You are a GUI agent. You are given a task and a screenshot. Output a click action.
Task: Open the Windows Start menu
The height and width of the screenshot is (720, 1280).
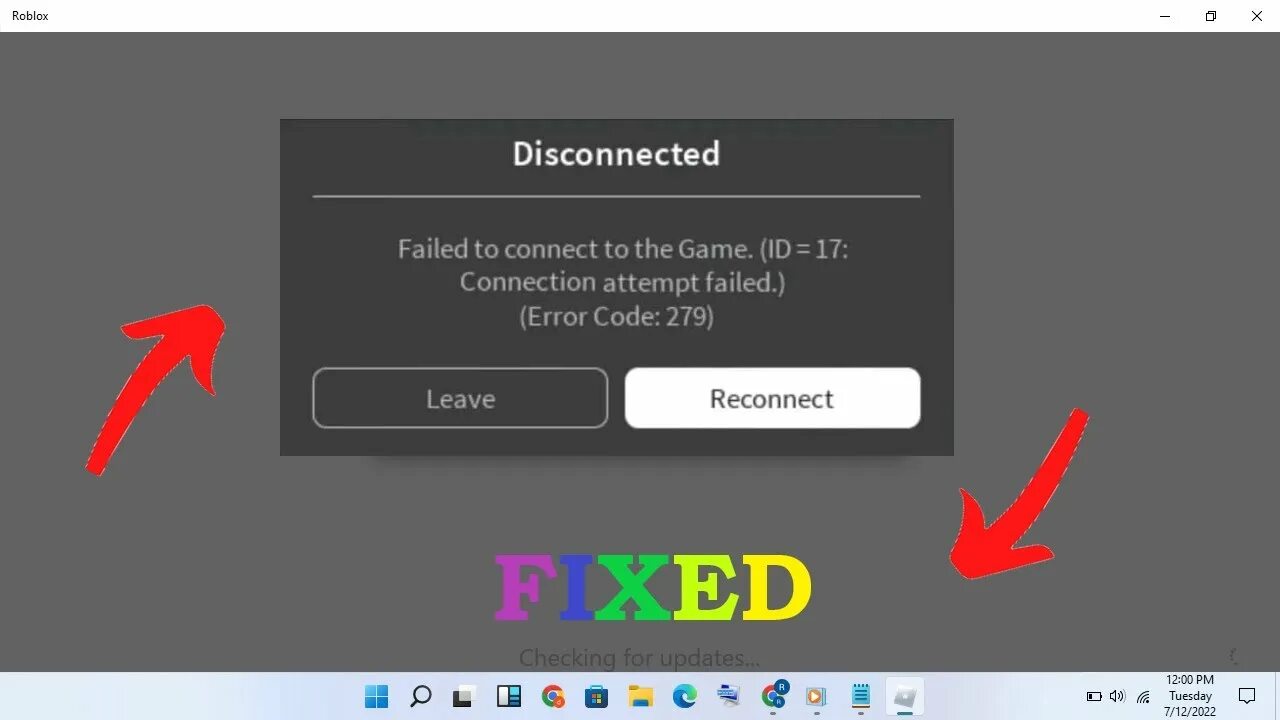pyautogui.click(x=377, y=696)
